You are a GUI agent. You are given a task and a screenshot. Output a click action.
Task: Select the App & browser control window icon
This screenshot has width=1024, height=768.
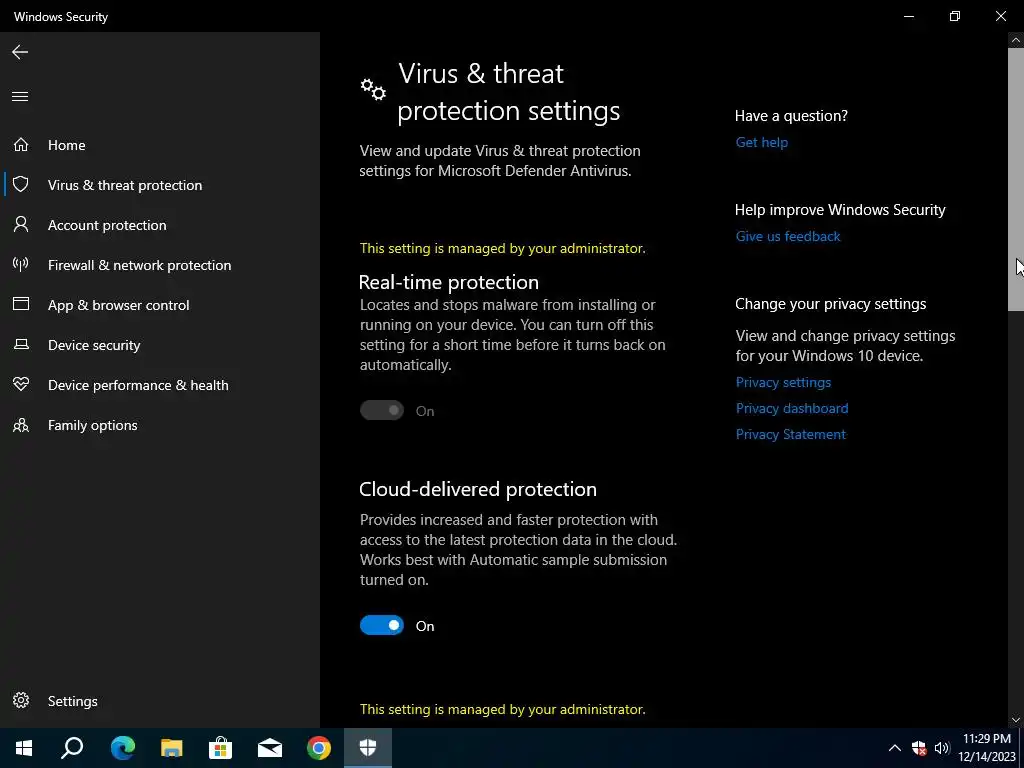21,304
